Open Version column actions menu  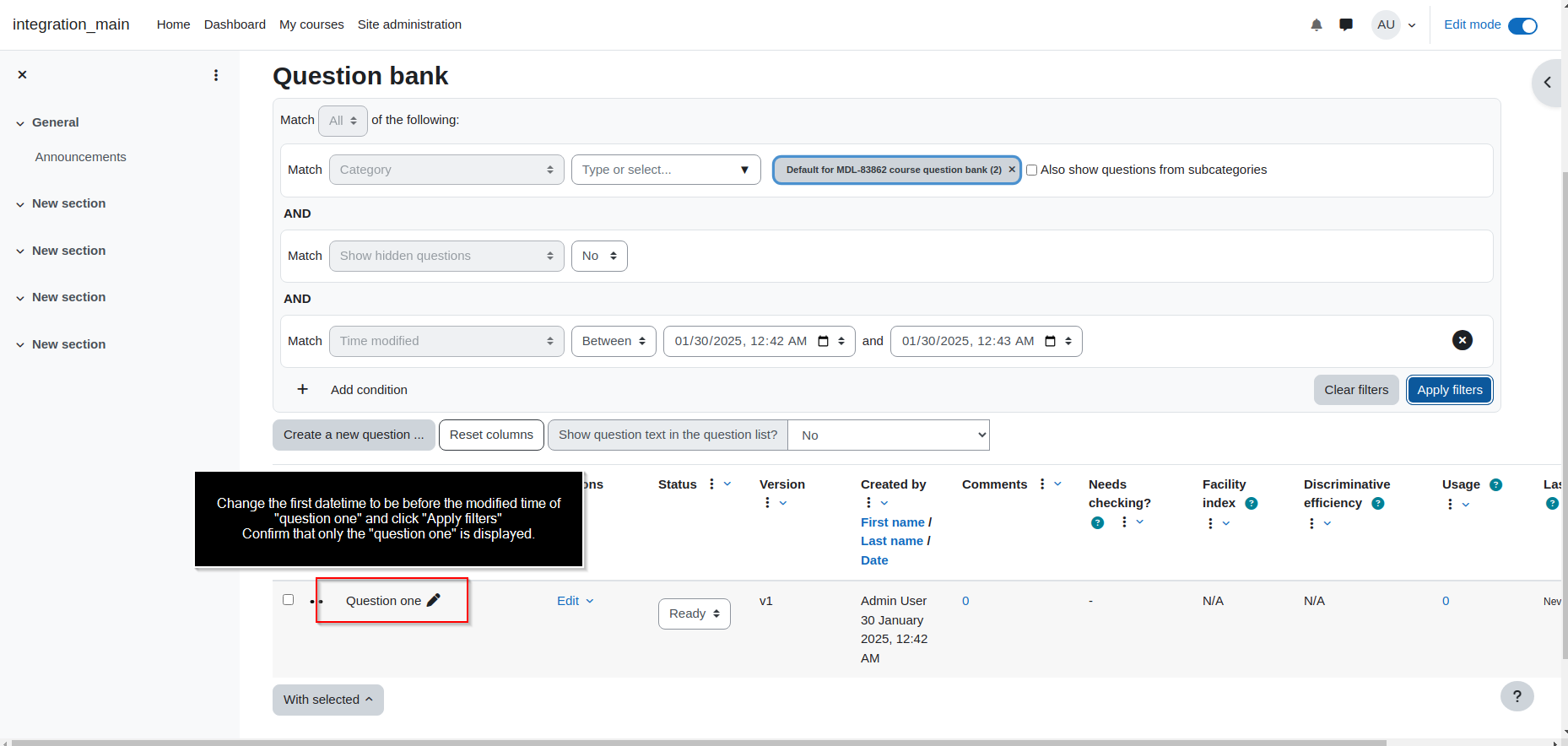(767, 503)
